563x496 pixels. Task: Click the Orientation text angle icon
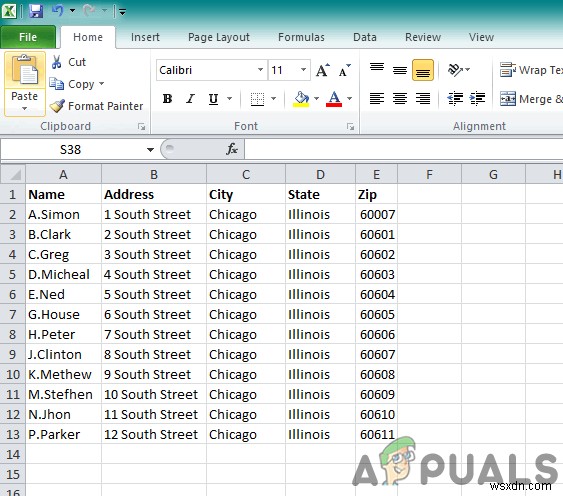455,70
